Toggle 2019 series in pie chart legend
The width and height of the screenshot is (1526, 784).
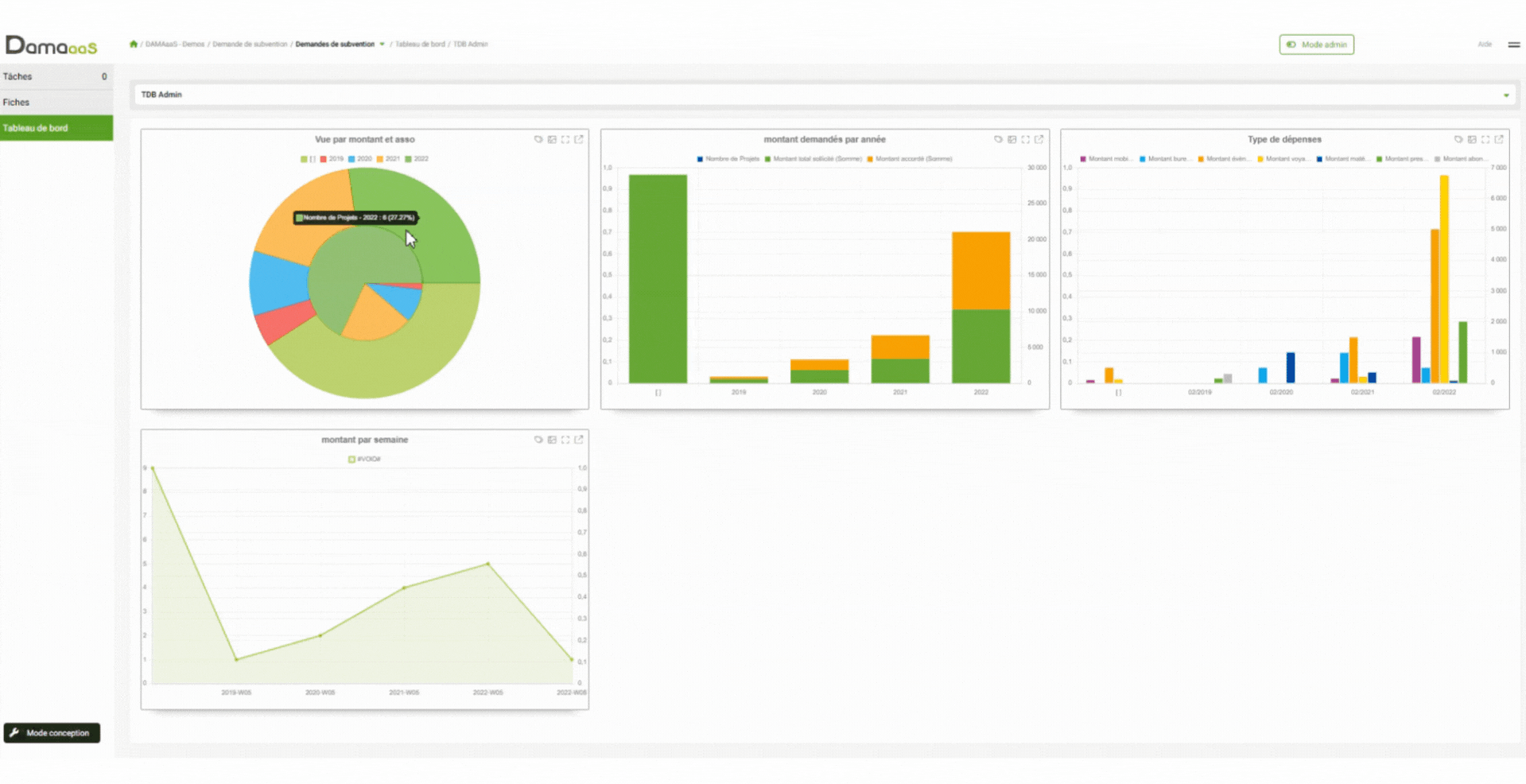click(332, 159)
